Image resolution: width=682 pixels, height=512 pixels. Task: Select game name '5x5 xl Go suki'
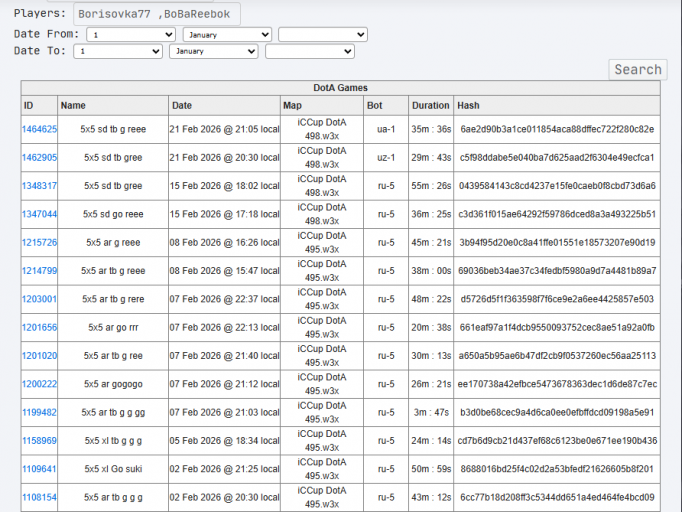click(x=113, y=468)
